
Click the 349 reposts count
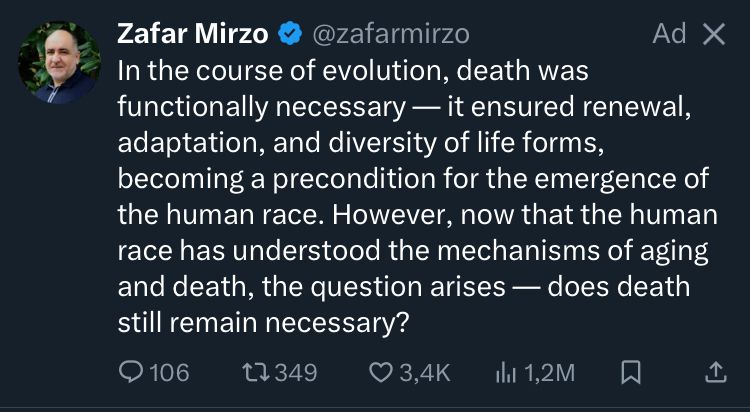295,373
